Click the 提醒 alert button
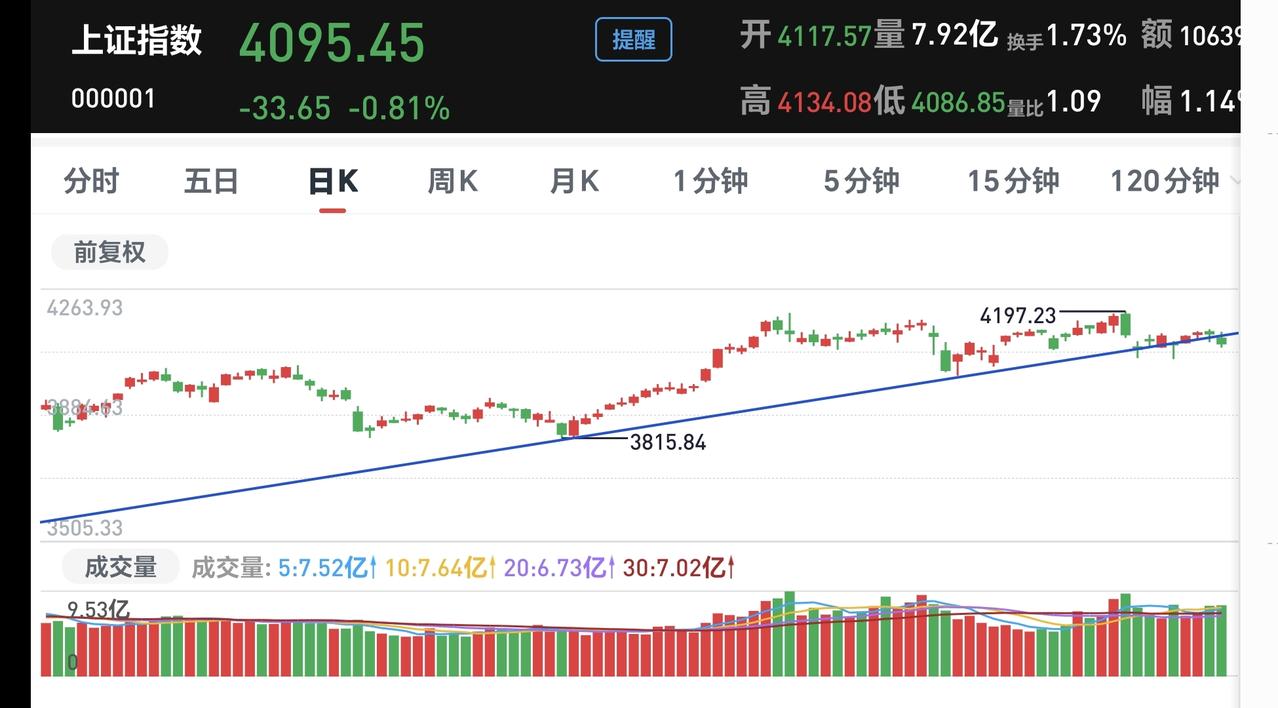Viewport: 1278px width, 708px height. point(633,41)
